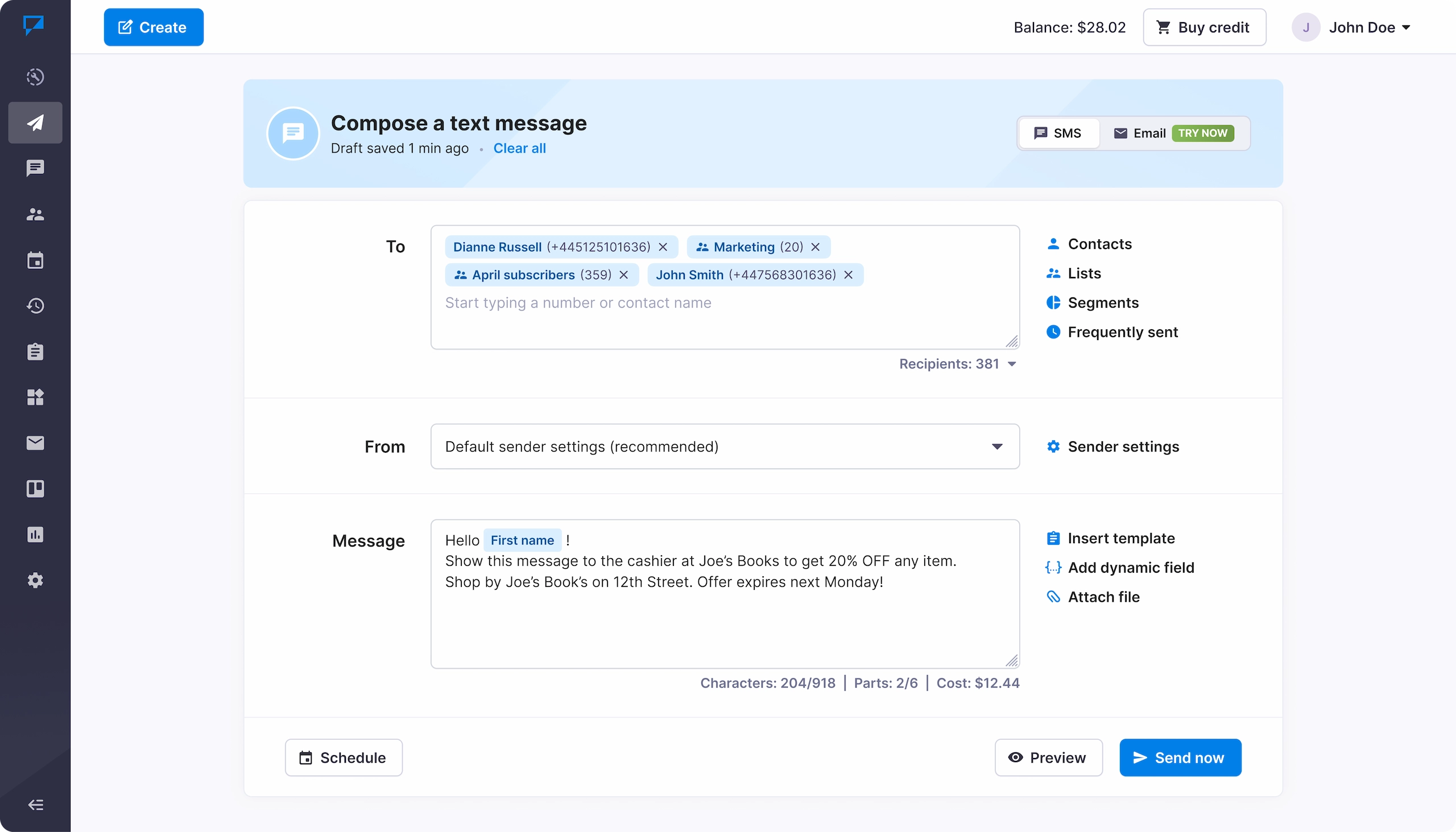
Task: Collapse the sidebar with the arrow icon
Action: coord(35,805)
